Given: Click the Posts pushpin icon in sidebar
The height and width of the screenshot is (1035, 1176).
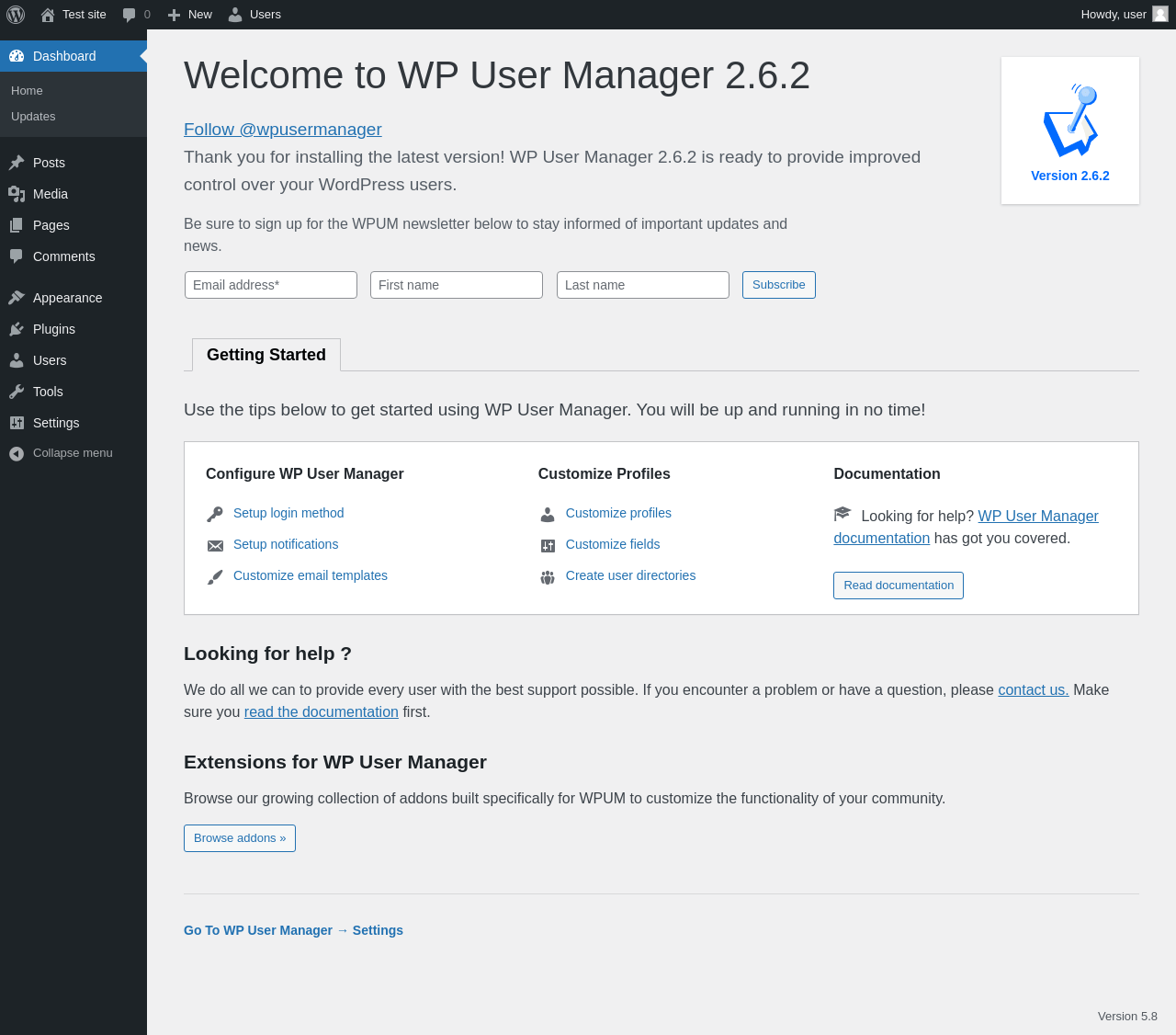Looking at the screenshot, I should click(17, 163).
